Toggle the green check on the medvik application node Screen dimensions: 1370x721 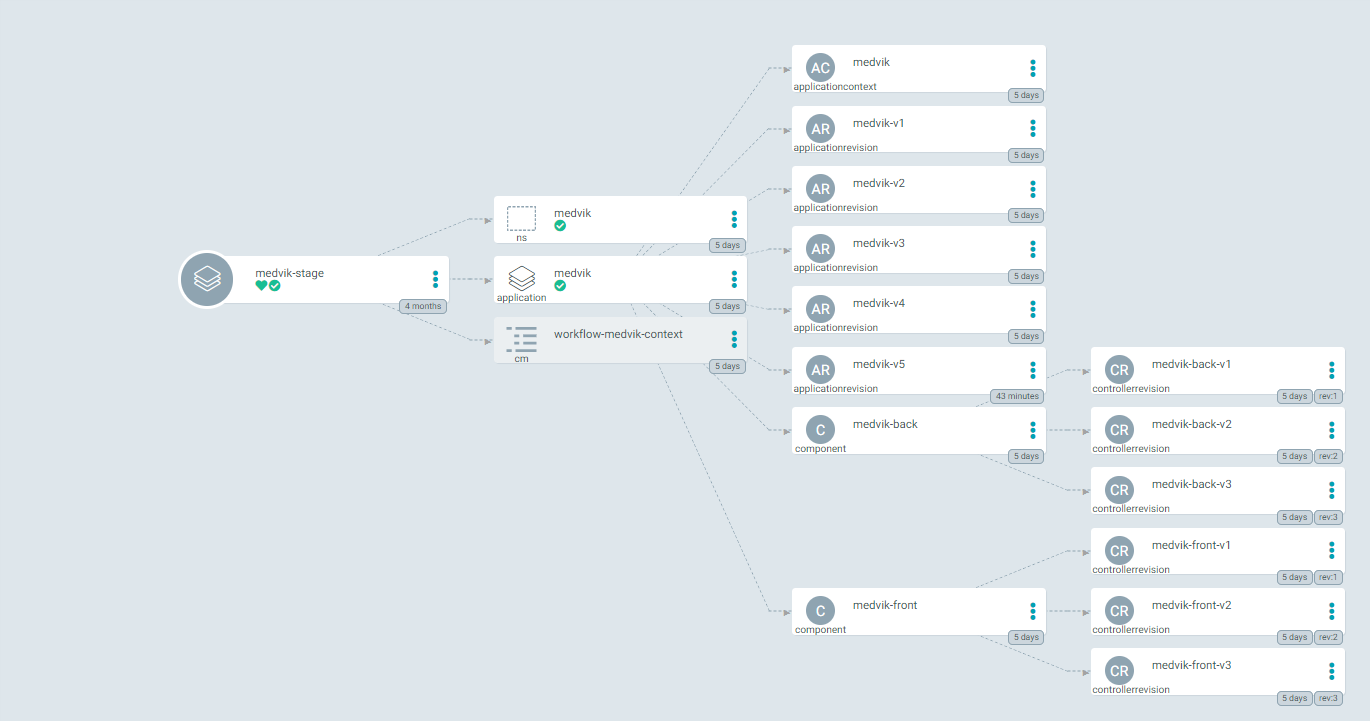(561, 286)
